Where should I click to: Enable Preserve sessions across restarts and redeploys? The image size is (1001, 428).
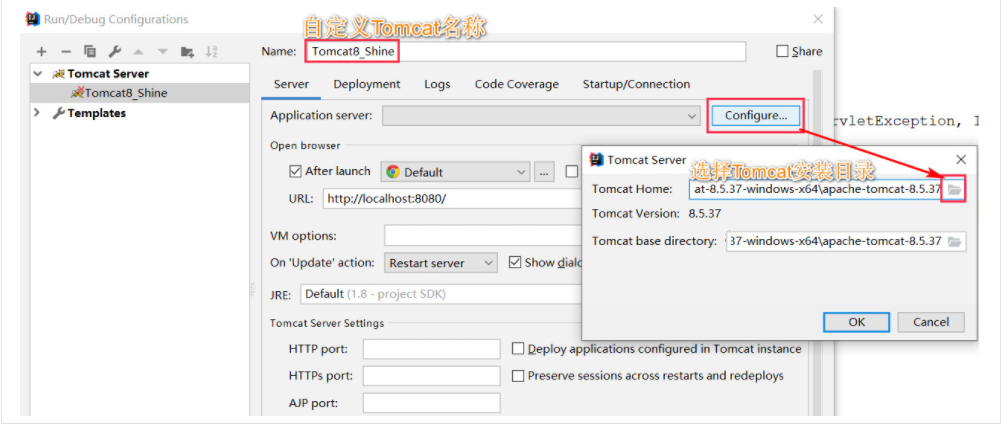pos(518,376)
